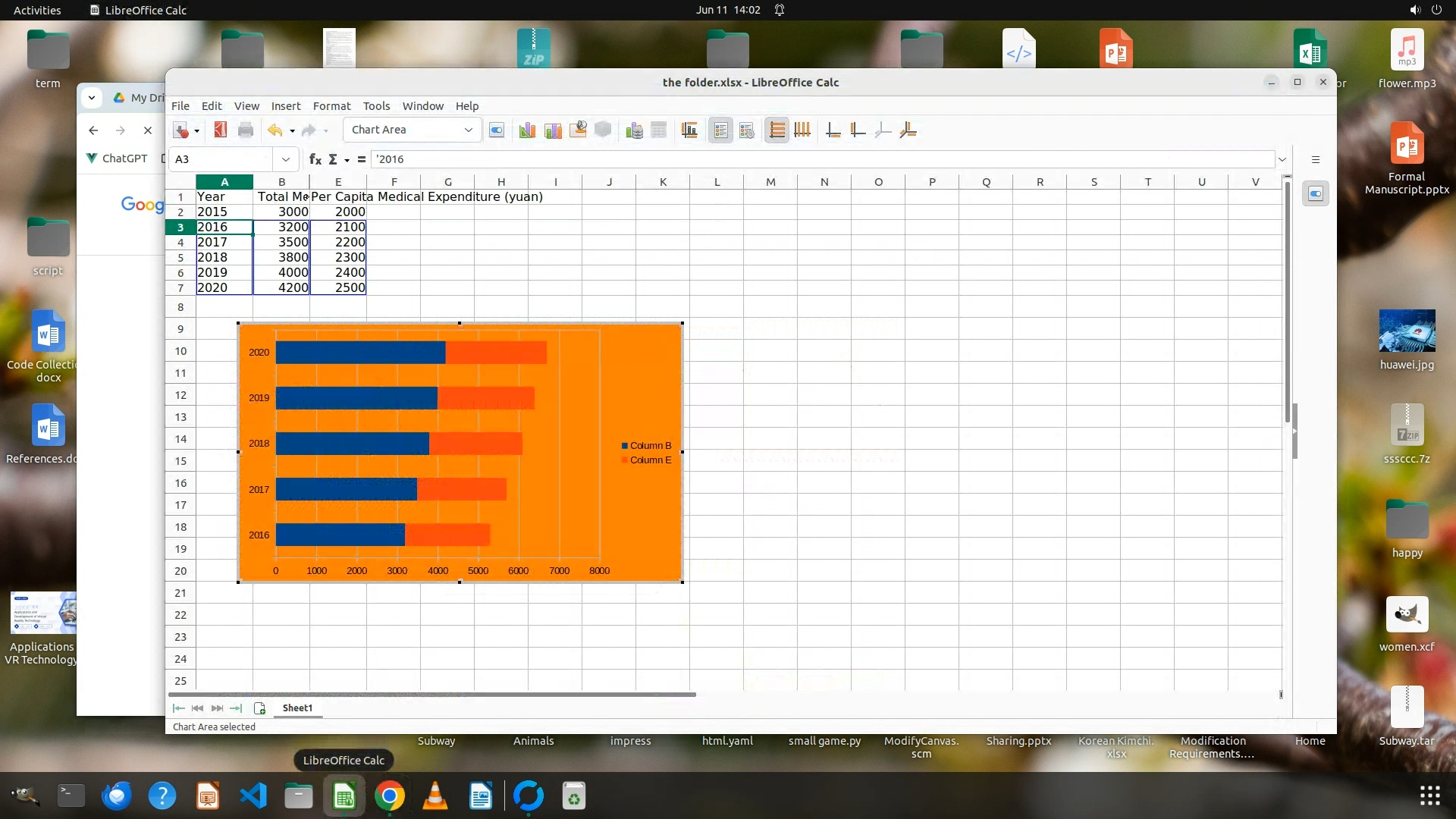Toggle Vertical Grids toolbar button

coord(802,130)
